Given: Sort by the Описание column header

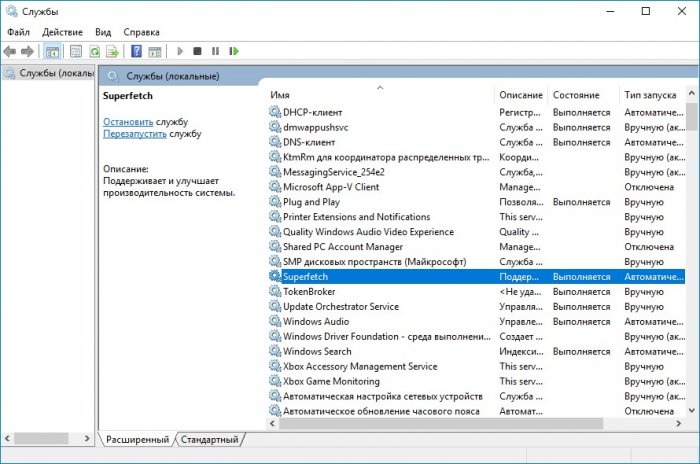Looking at the screenshot, I should click(521, 95).
